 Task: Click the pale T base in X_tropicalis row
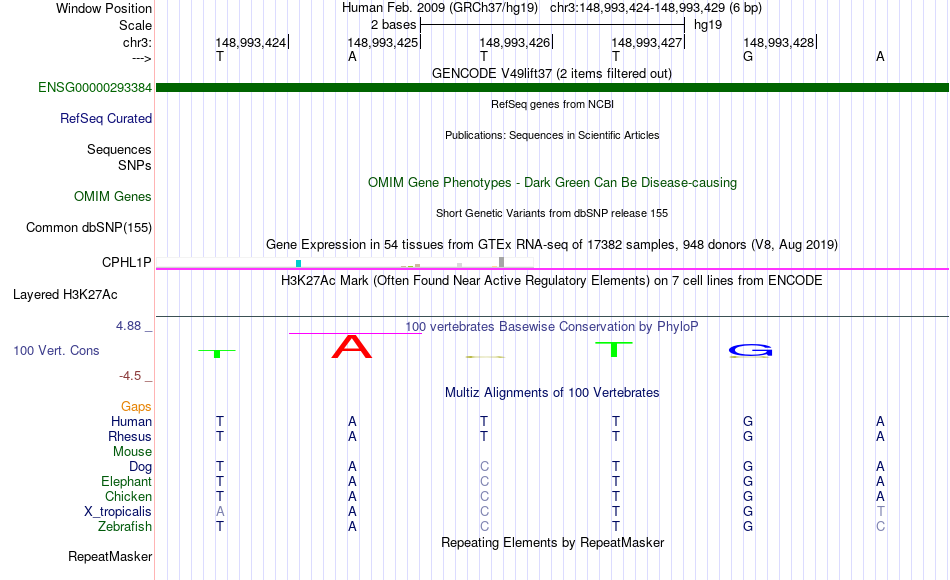coord(880,512)
